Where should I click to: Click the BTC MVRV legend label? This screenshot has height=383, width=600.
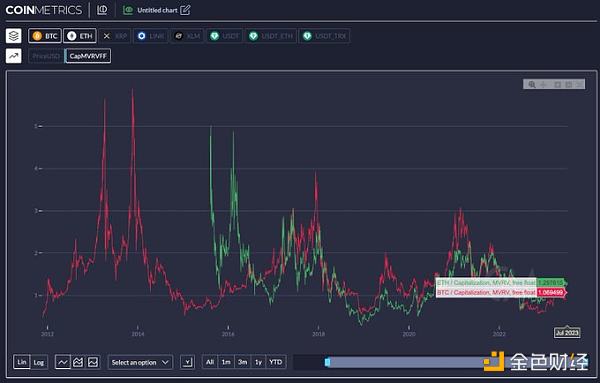coord(486,292)
